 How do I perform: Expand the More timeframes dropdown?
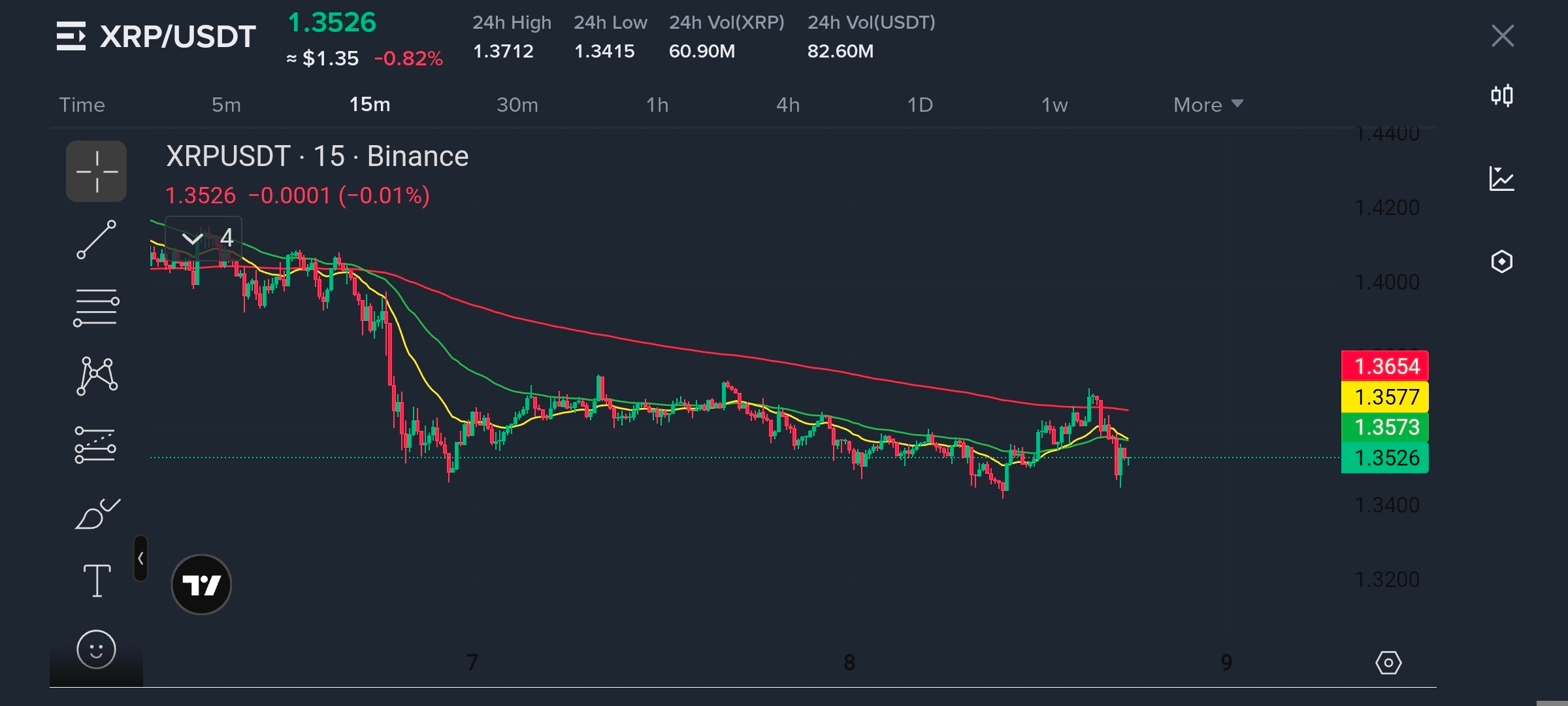[1207, 105]
